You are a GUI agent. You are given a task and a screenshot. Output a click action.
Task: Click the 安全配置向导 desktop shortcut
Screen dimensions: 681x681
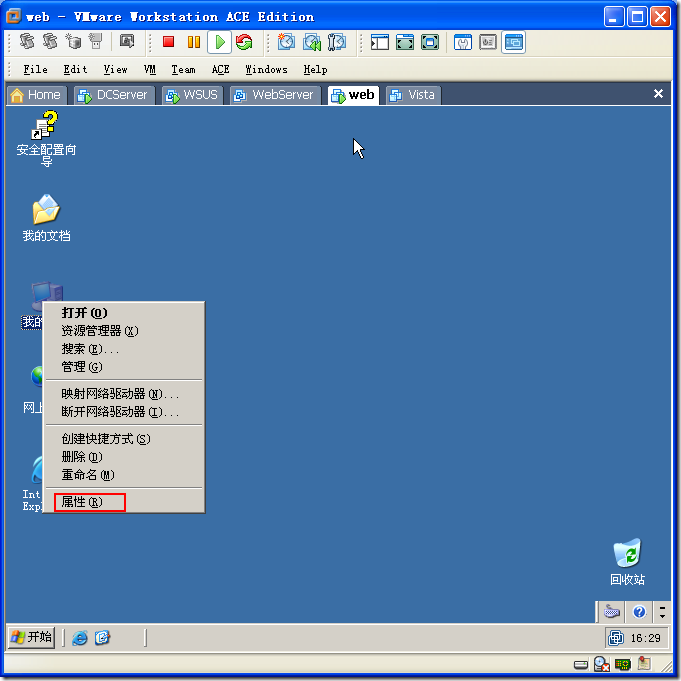(46, 139)
